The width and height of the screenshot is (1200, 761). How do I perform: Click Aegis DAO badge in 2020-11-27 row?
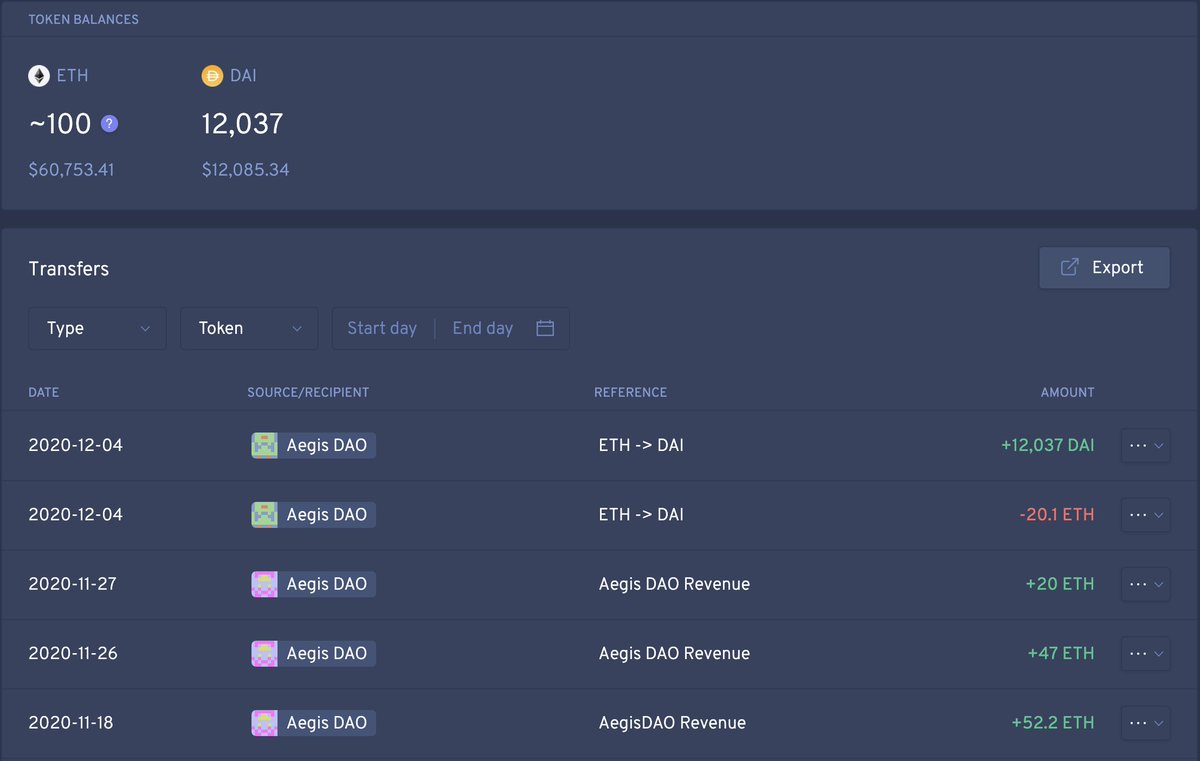tap(314, 584)
